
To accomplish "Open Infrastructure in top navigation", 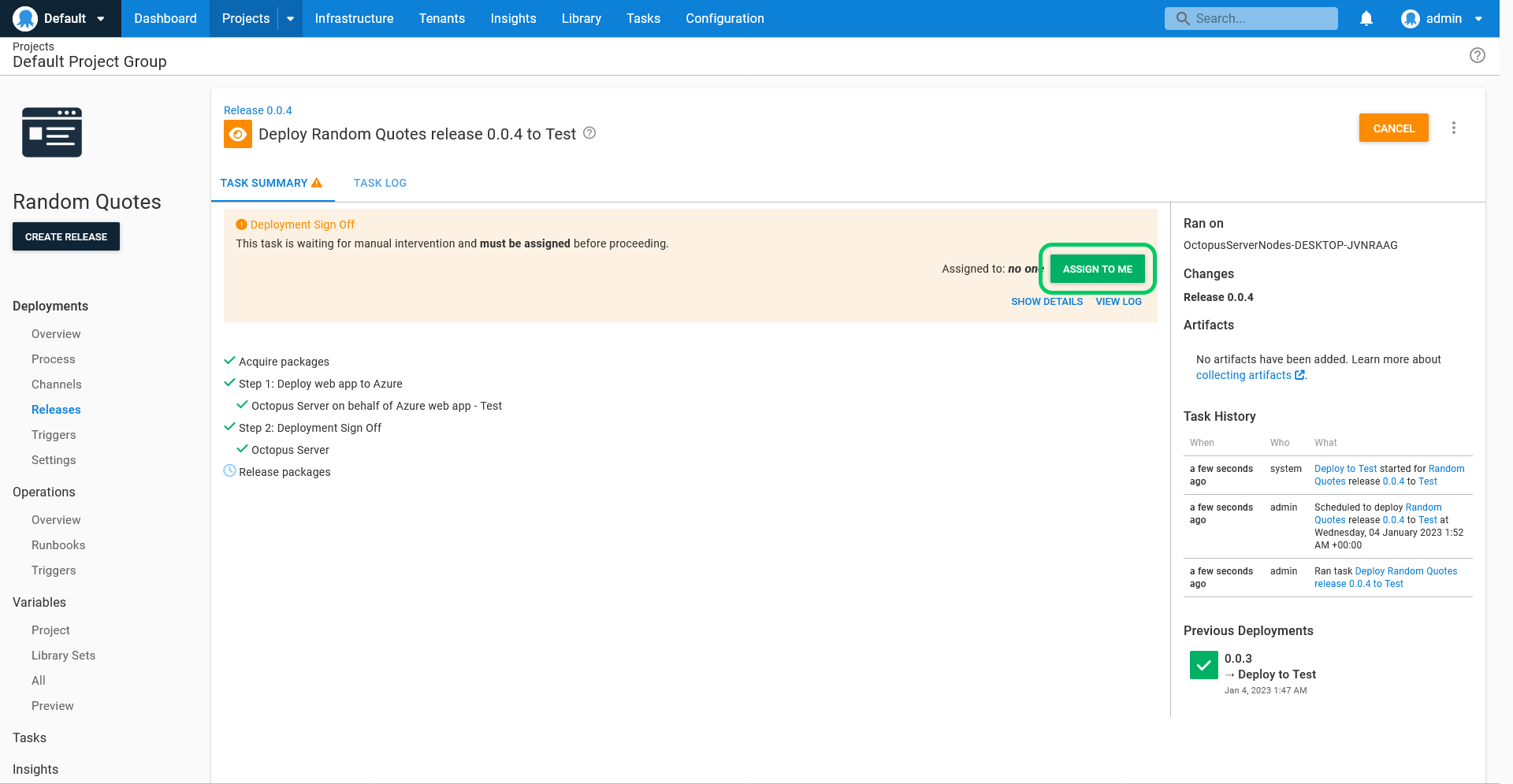I will click(x=355, y=18).
